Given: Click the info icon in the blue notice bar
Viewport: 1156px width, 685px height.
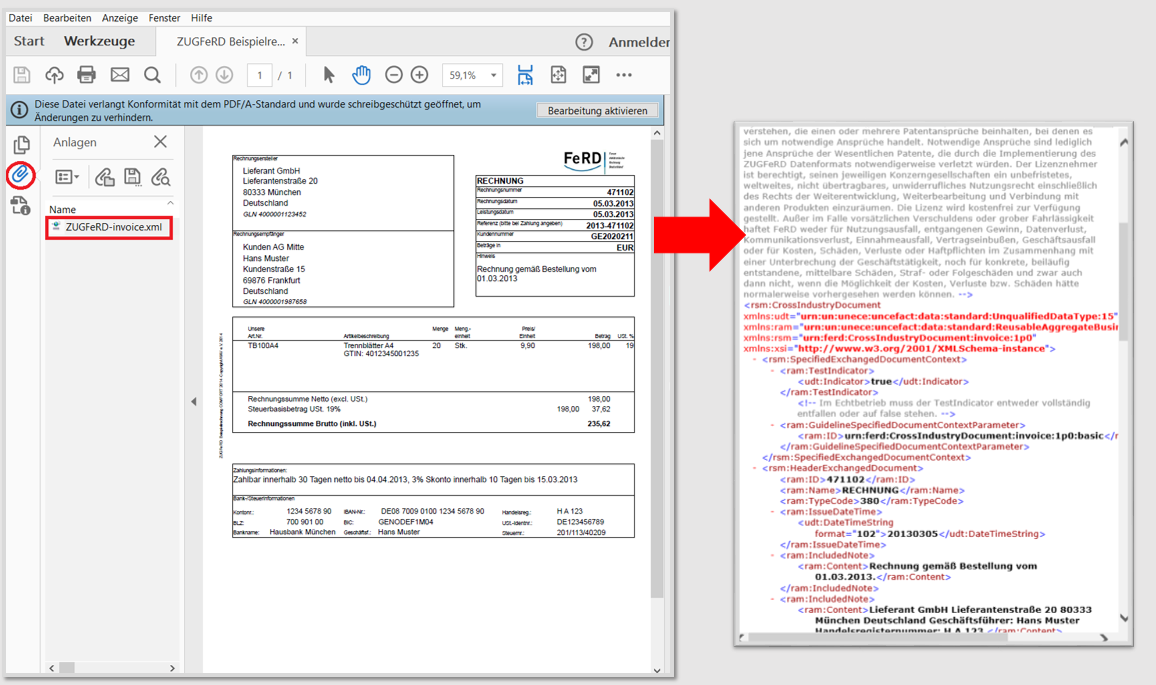Looking at the screenshot, I should (19, 110).
